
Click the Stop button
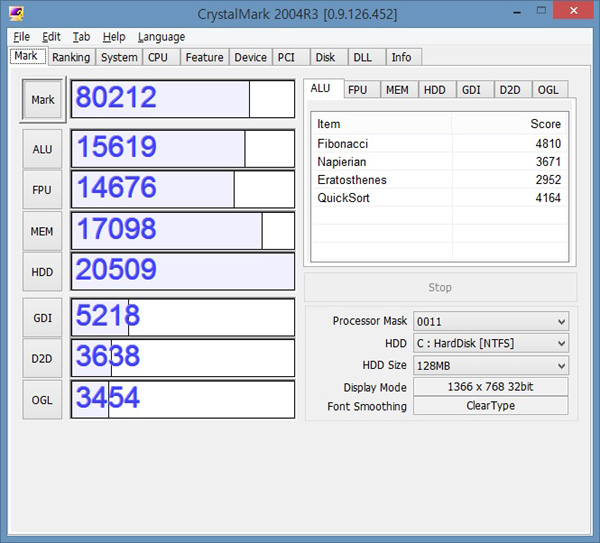pos(440,287)
